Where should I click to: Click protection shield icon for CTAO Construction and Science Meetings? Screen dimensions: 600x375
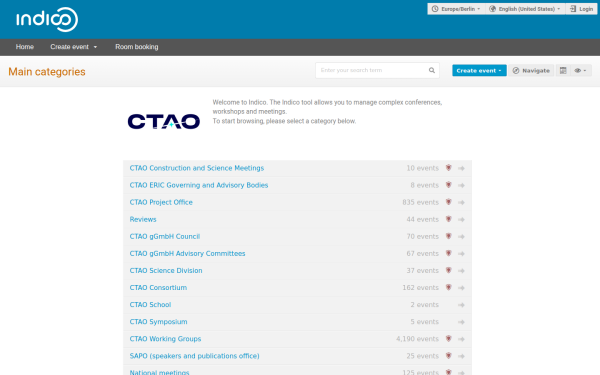[449, 168]
